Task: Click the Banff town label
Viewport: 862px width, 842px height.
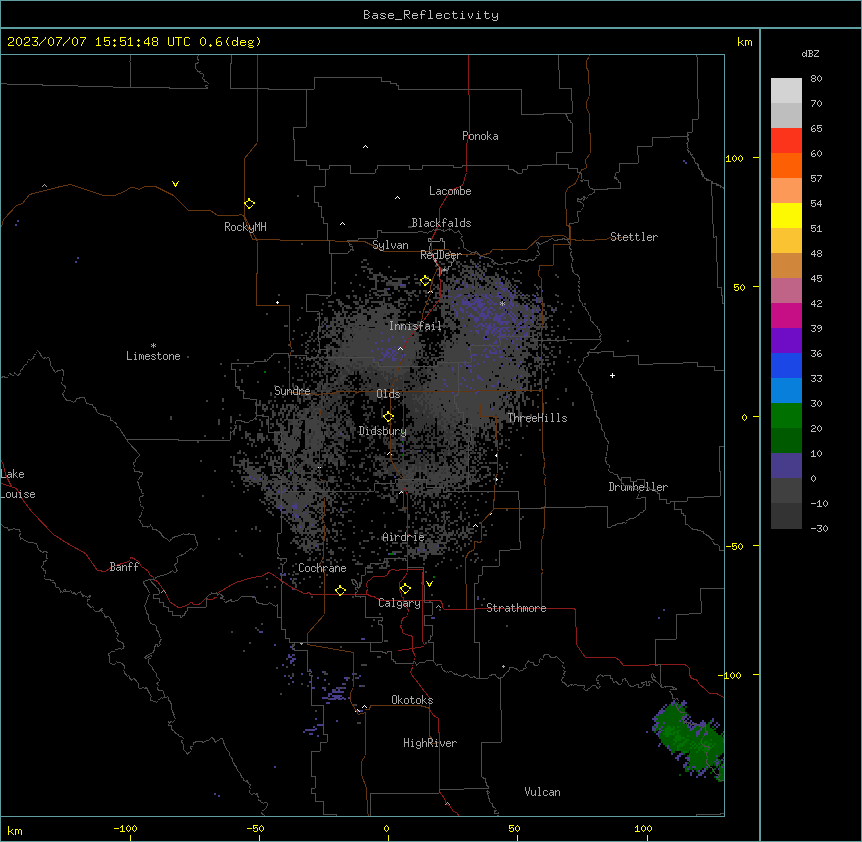Action: (x=124, y=567)
